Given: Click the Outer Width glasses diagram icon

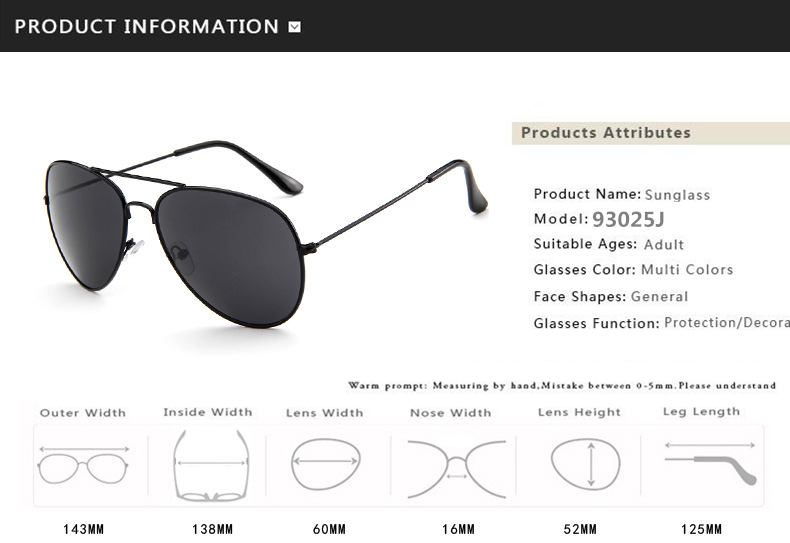Looking at the screenshot, I should [83, 465].
